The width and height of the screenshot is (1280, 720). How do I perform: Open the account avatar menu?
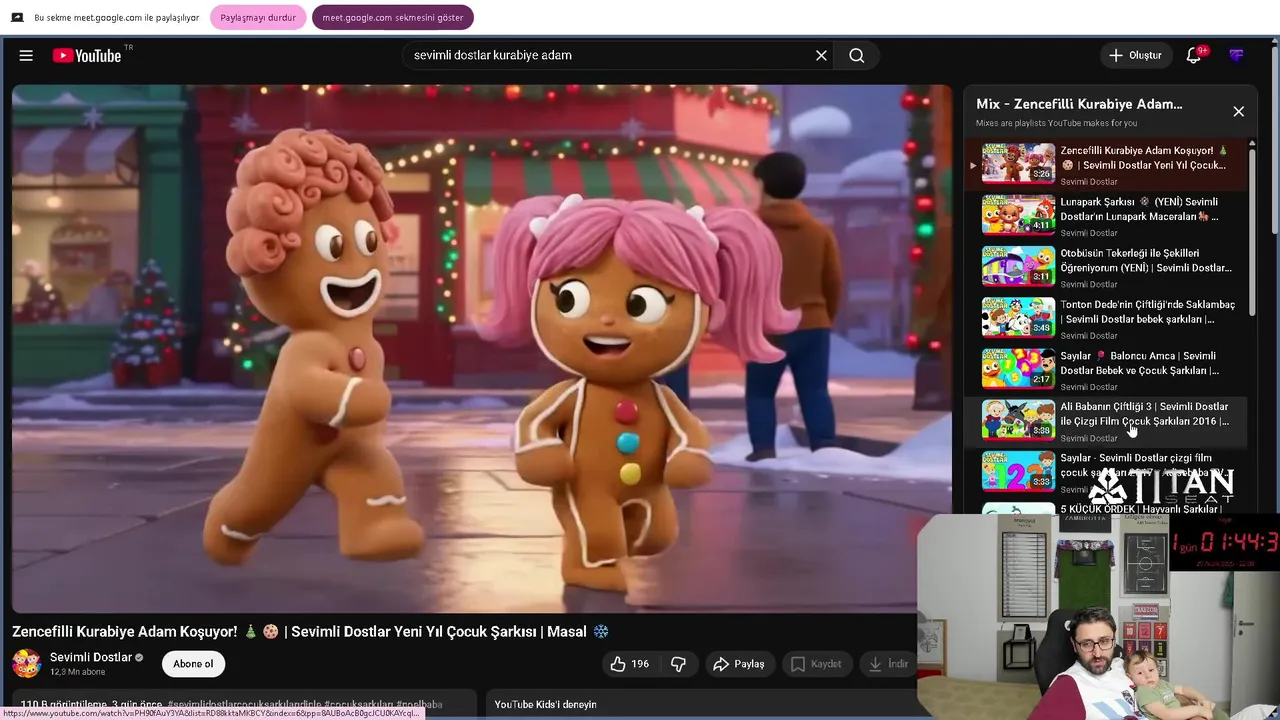(1237, 56)
